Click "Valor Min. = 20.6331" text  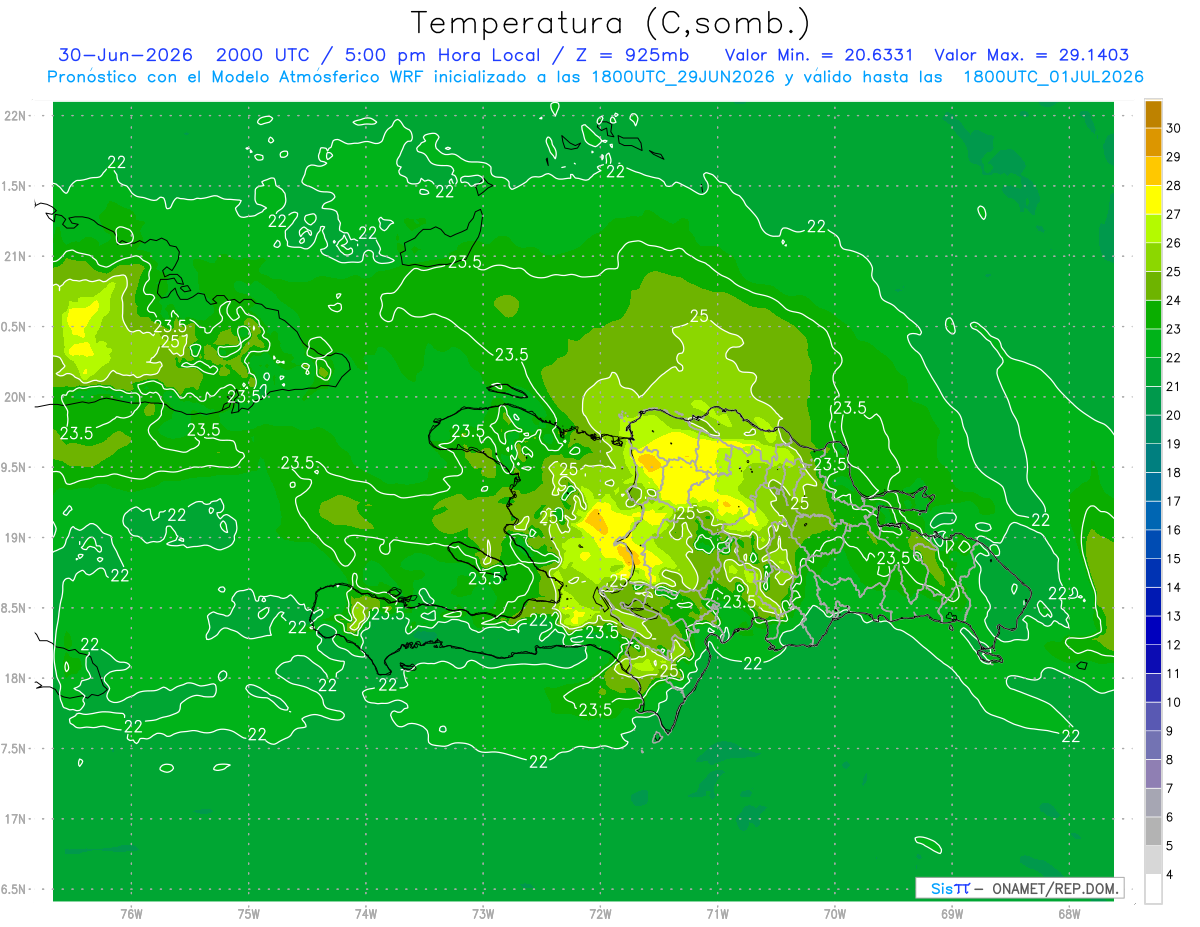818,56
